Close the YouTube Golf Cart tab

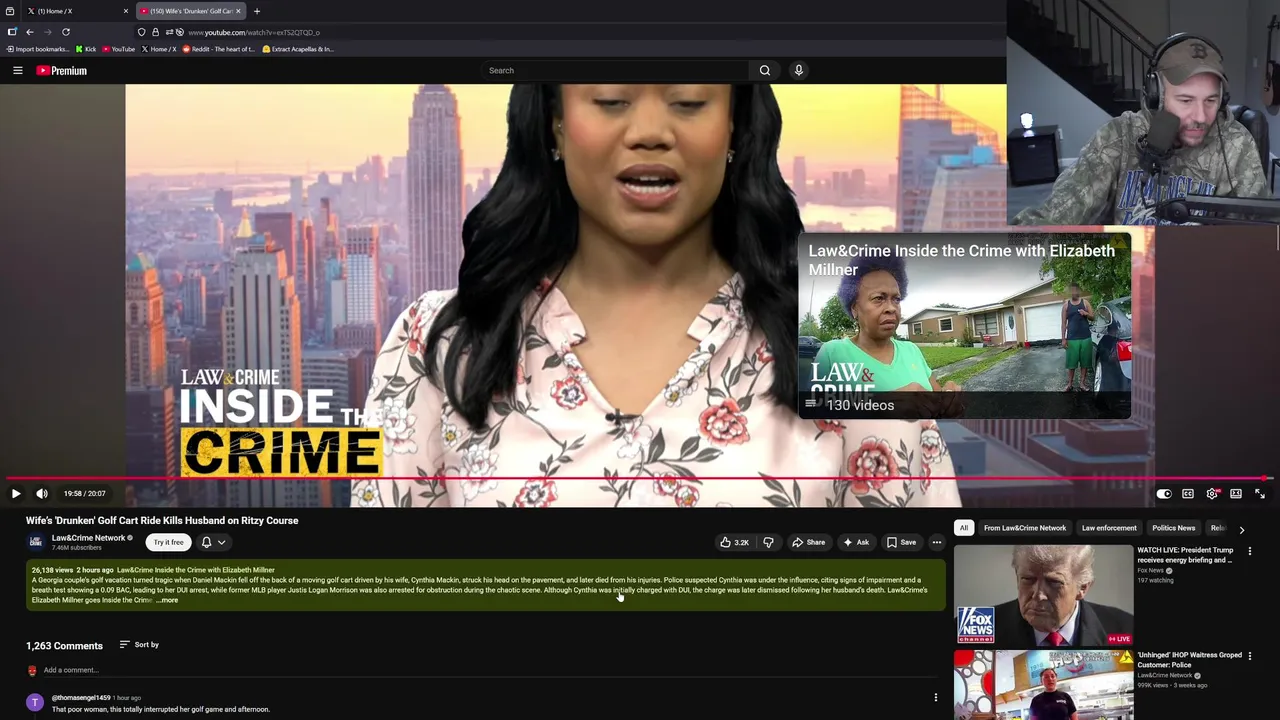(x=238, y=11)
